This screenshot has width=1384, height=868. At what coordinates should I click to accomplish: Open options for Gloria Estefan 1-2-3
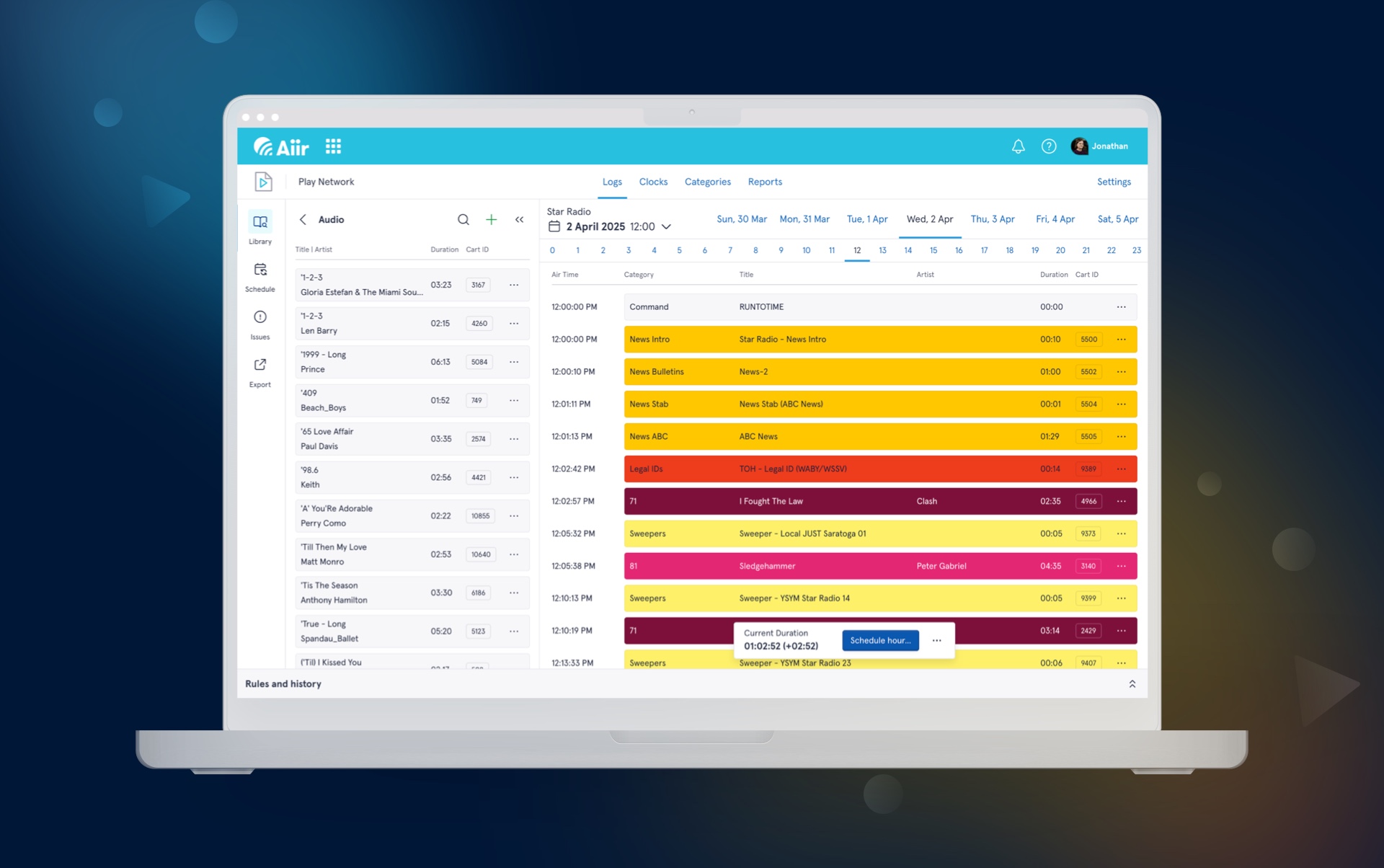[514, 285]
